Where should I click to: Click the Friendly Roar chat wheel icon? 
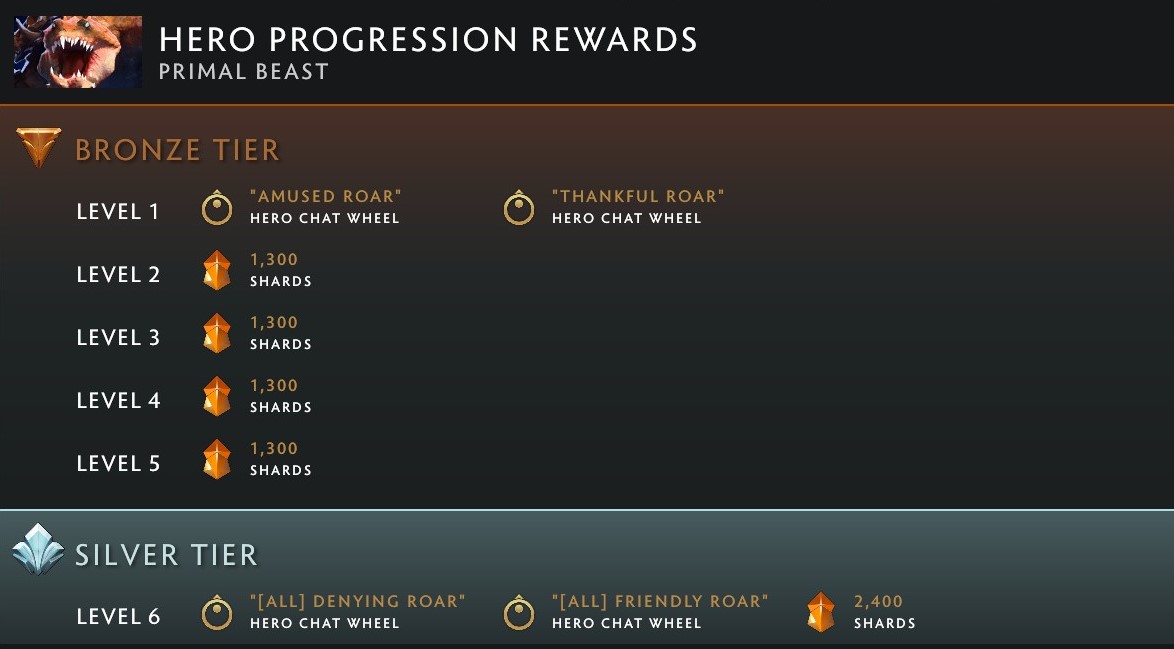519,613
